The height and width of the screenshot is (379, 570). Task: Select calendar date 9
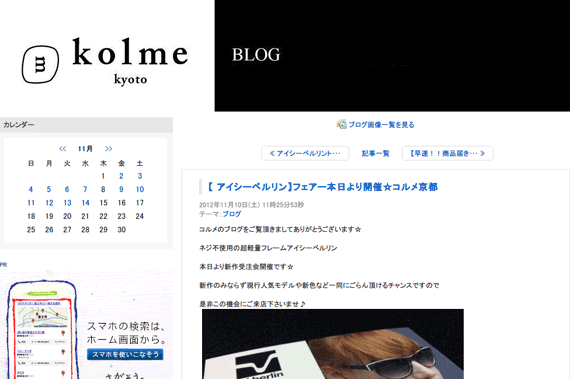pyautogui.click(x=121, y=189)
